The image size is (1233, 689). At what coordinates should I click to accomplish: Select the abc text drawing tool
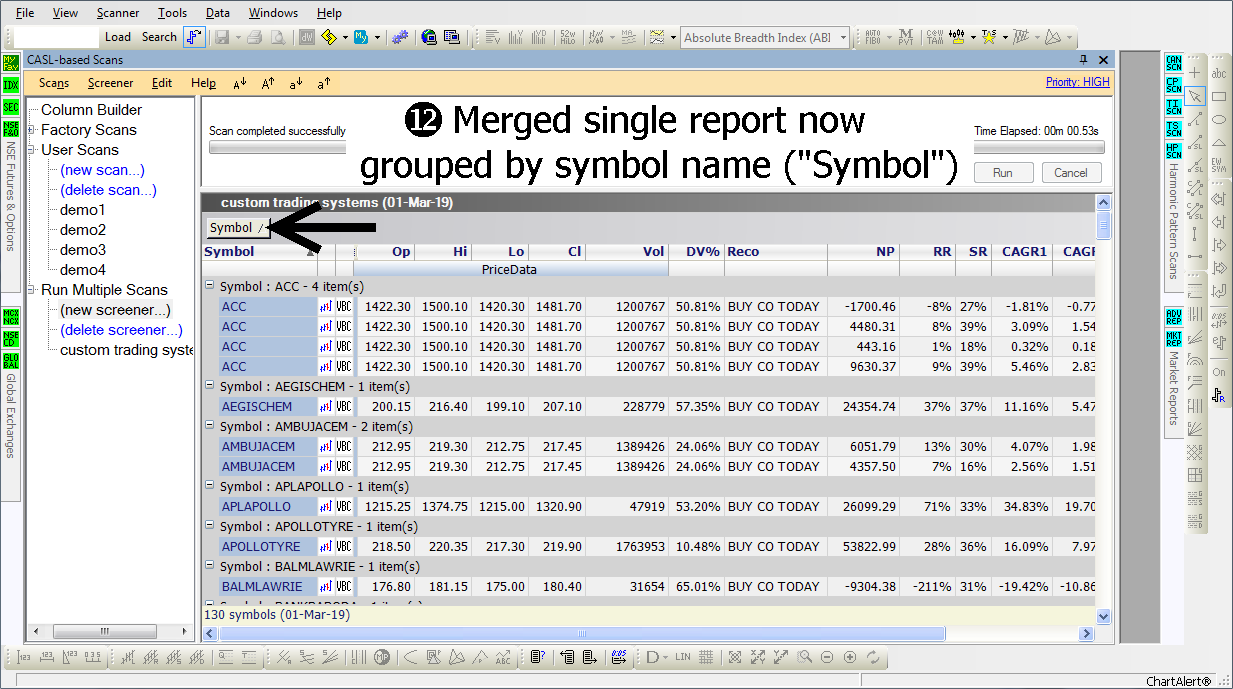[1219, 73]
